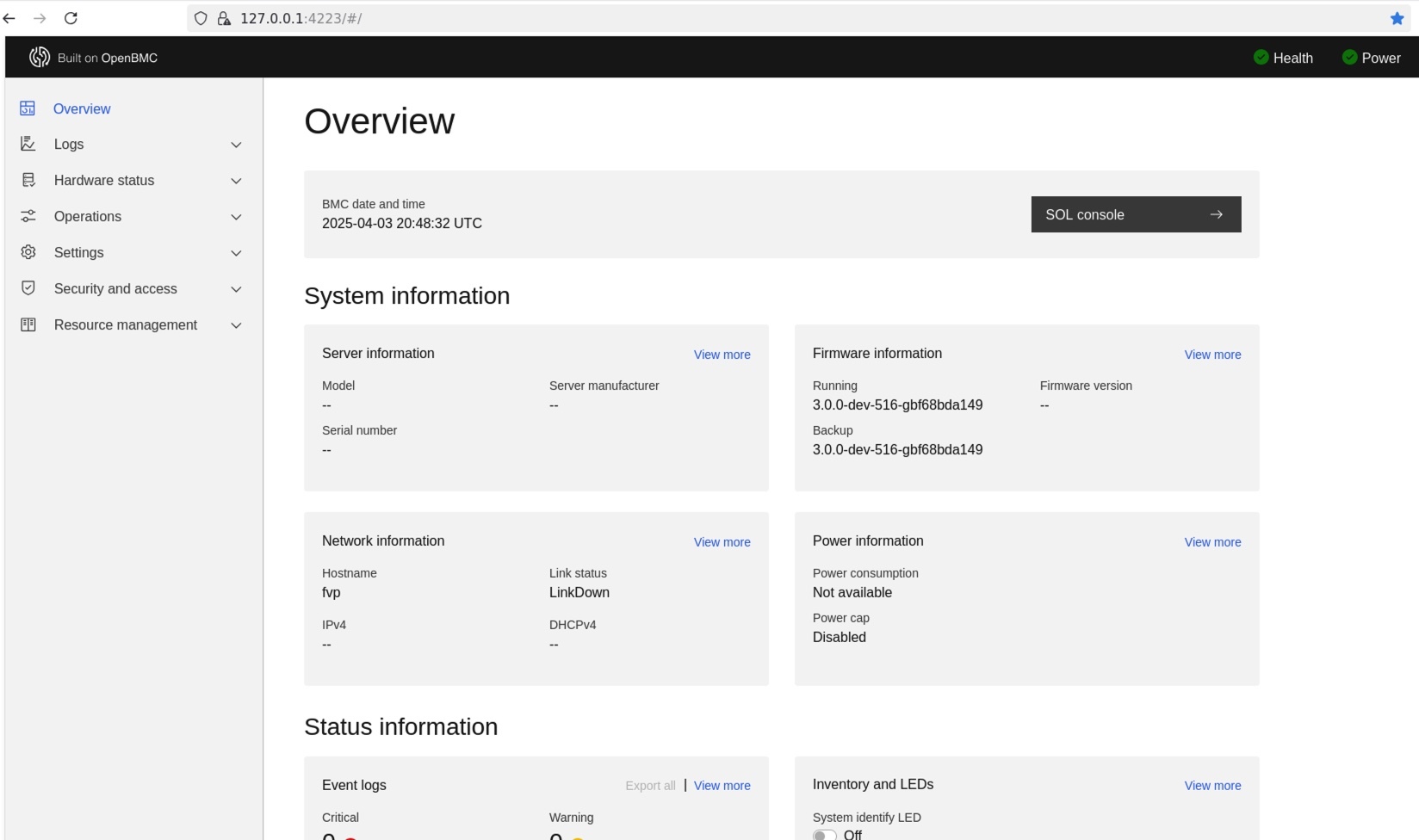Click the Logs chart icon

pyautogui.click(x=28, y=144)
